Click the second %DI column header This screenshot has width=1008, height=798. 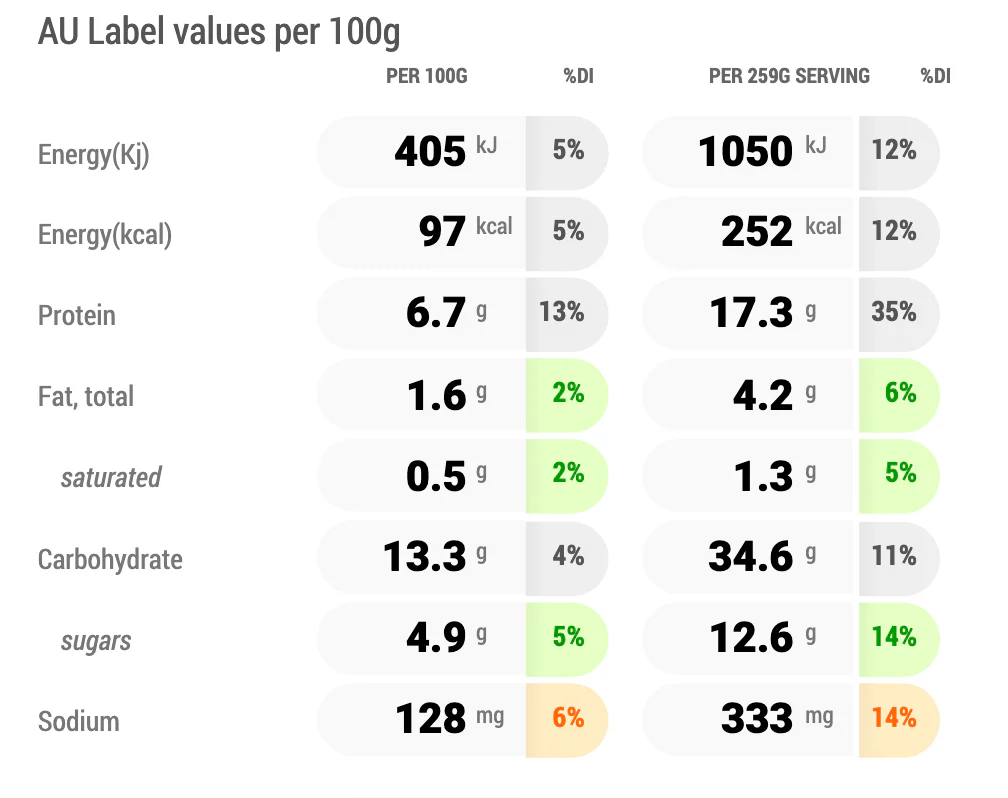click(935, 76)
